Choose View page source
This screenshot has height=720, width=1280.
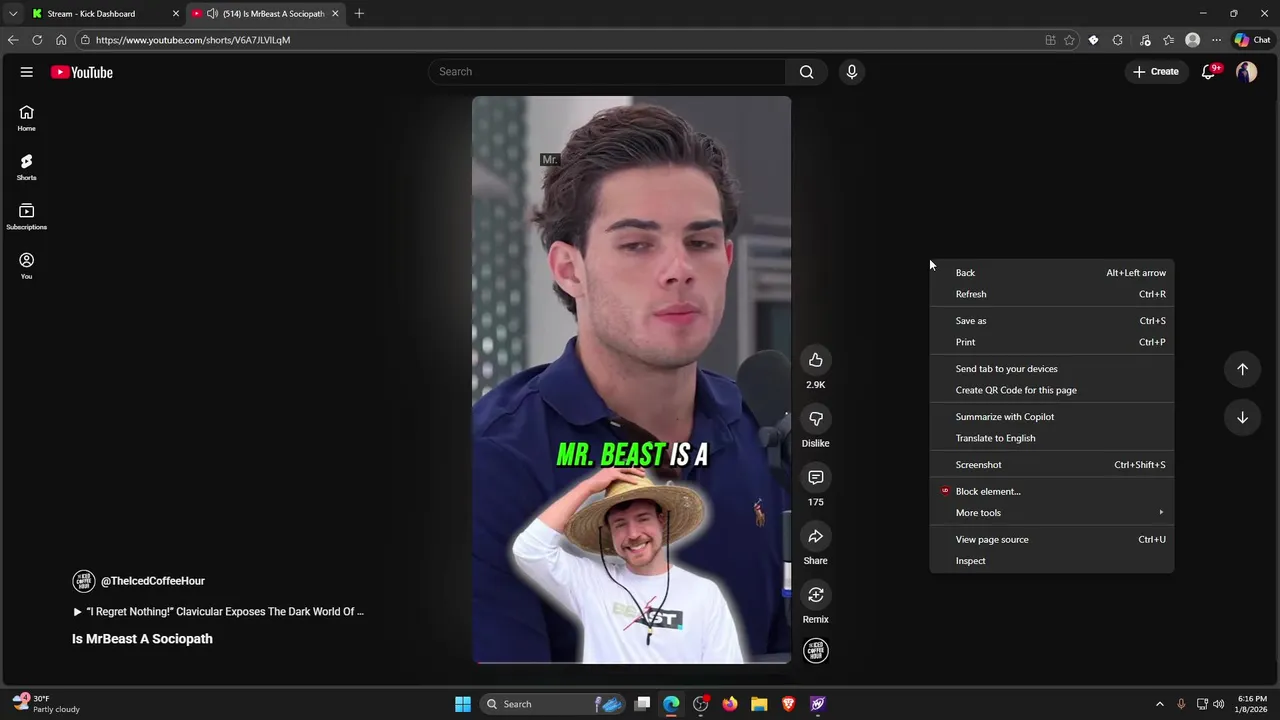pos(1051,540)
